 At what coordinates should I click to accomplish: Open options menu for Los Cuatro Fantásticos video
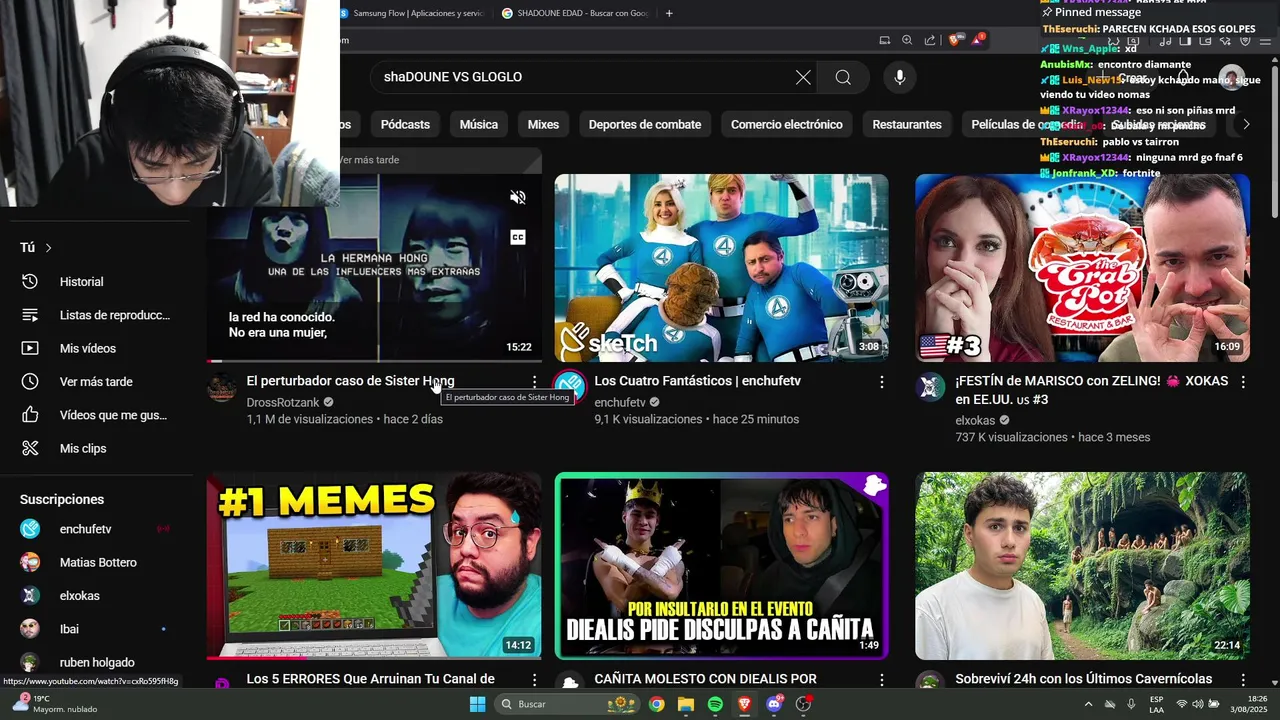point(882,382)
